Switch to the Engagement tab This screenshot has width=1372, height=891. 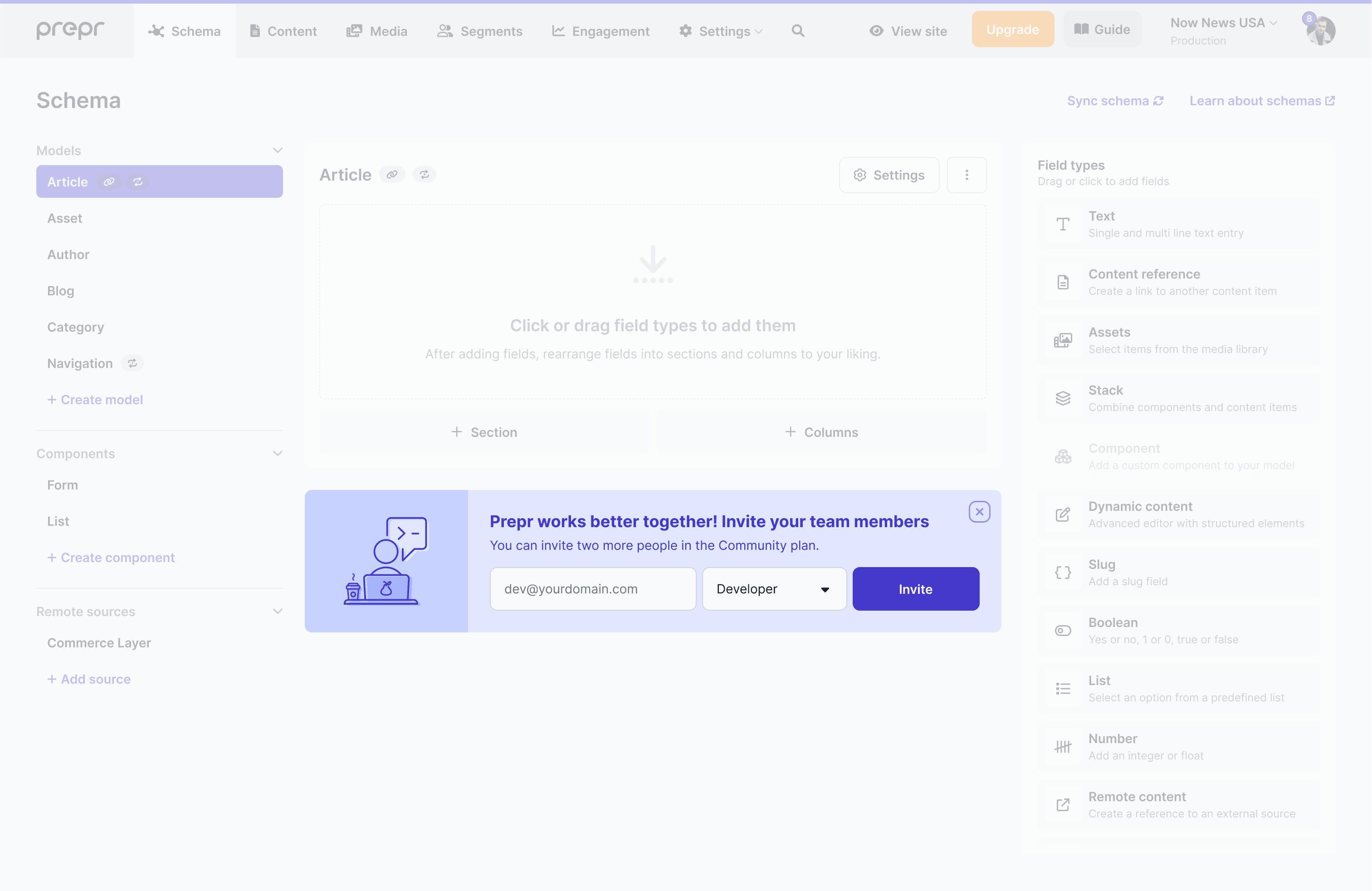tap(601, 31)
